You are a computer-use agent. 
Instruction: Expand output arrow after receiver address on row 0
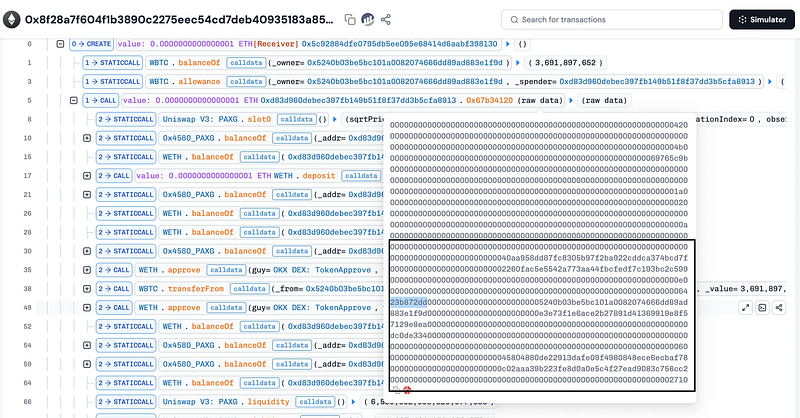tap(509, 44)
